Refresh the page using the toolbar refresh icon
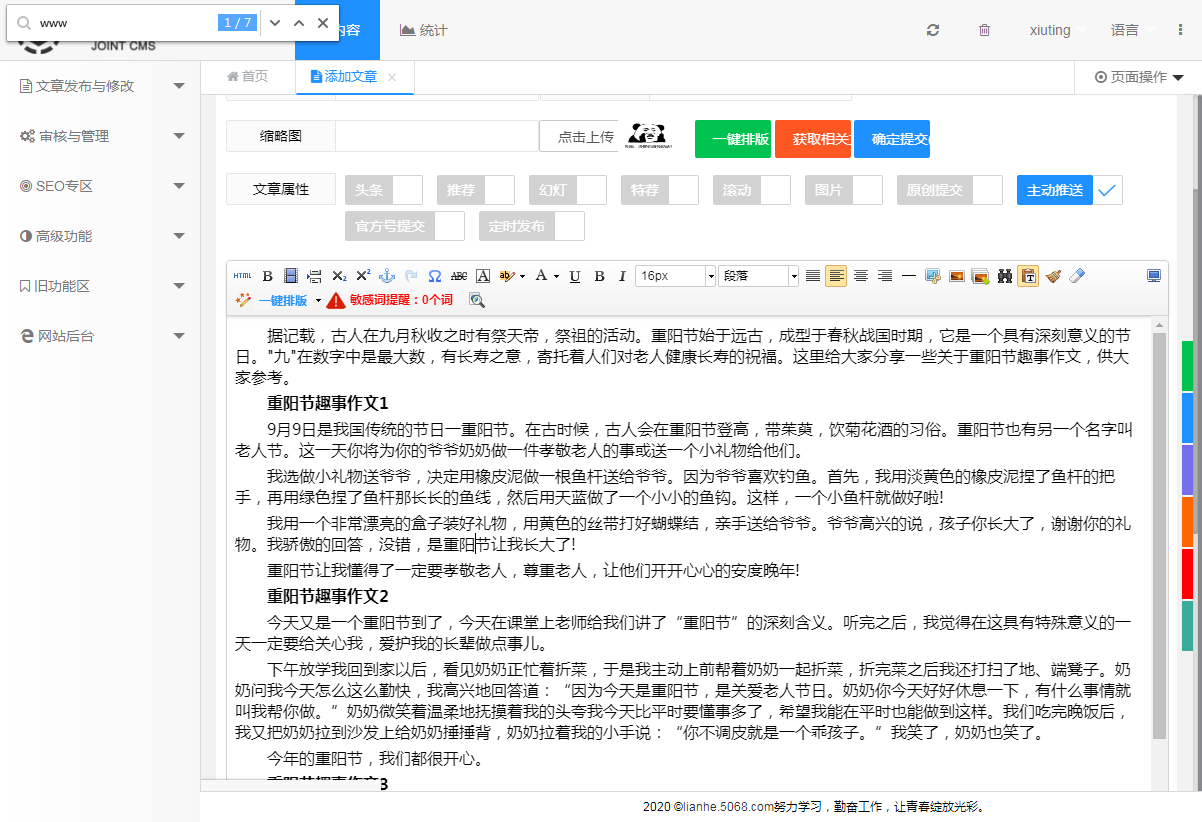 click(932, 30)
